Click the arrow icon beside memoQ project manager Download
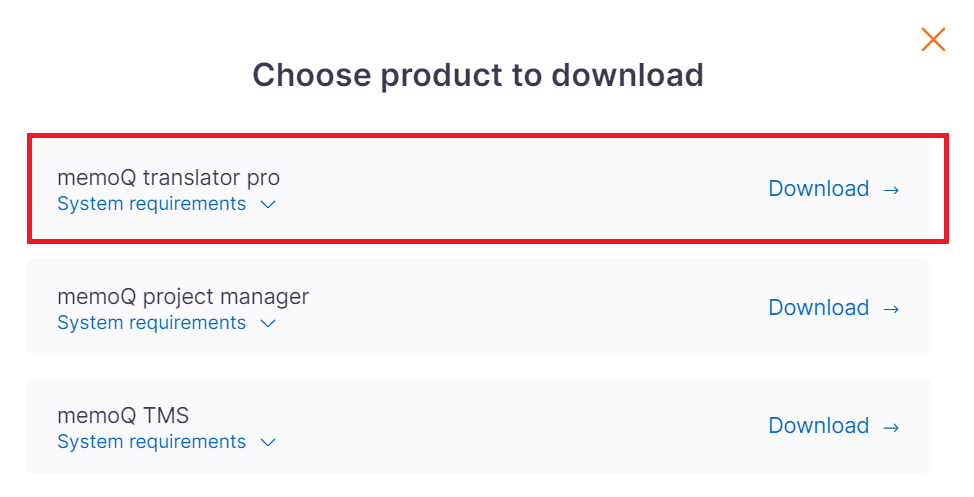The image size is (974, 497). 892,308
